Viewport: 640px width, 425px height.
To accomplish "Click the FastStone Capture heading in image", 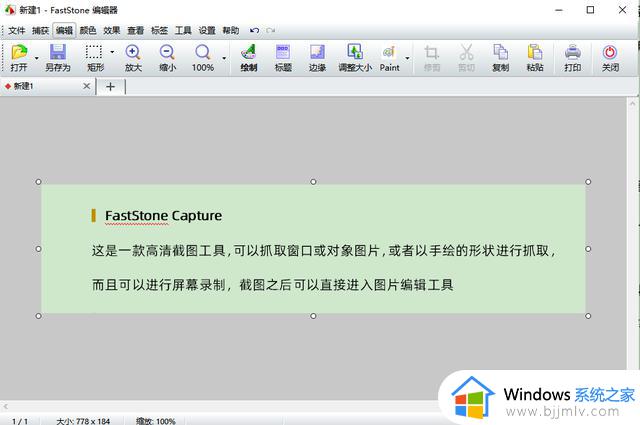I will click(x=163, y=216).
